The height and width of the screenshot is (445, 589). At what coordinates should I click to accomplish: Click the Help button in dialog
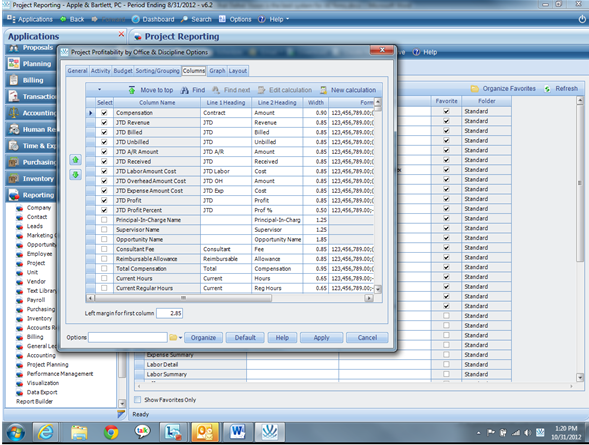pos(282,338)
